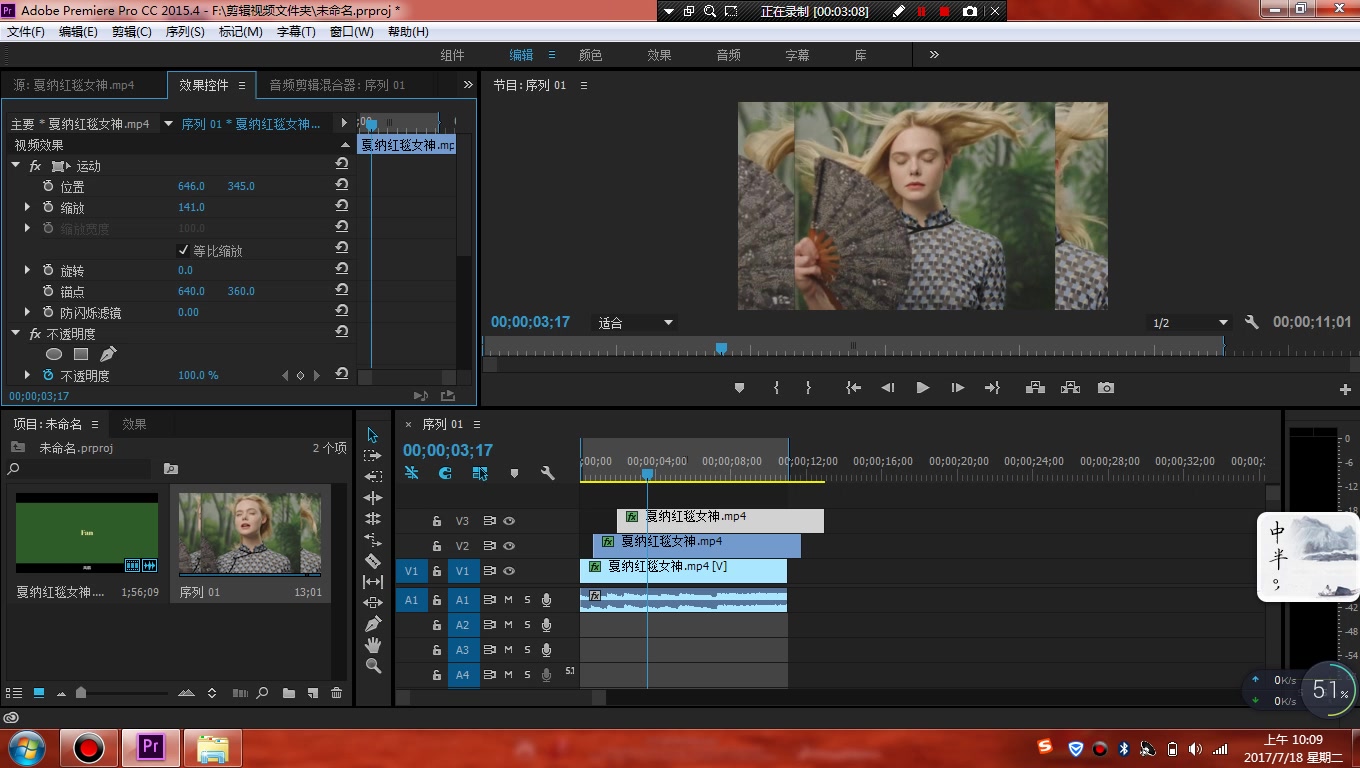Click the Lift button in Program monitor

tap(1035, 388)
